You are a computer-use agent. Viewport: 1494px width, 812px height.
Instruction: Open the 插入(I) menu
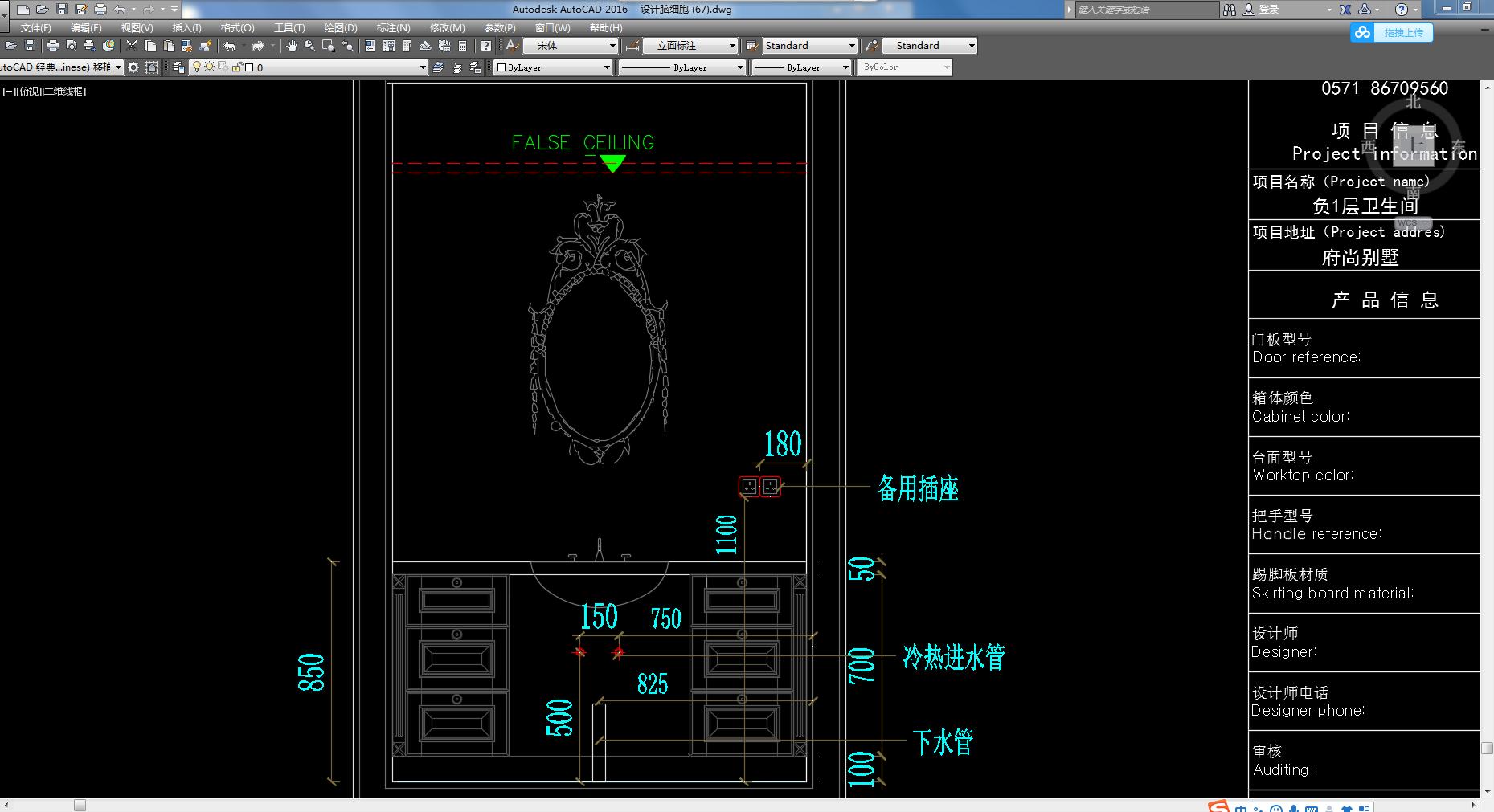click(186, 27)
